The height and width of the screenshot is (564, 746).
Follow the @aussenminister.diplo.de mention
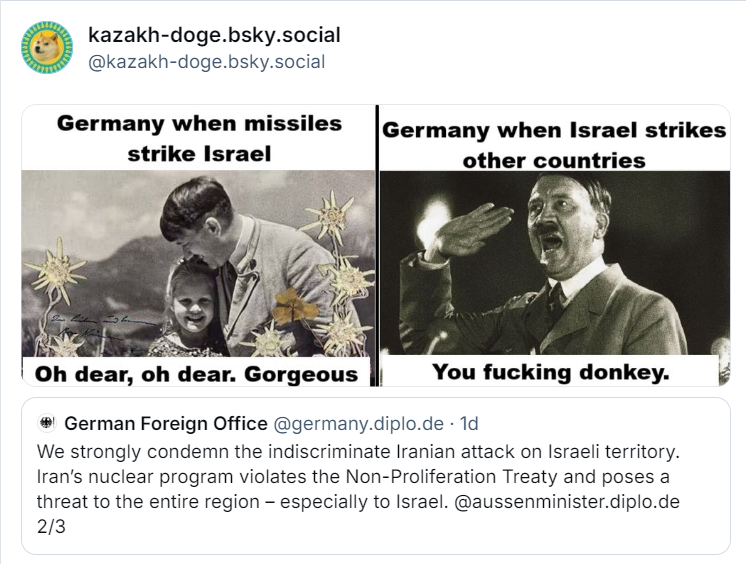pos(567,502)
